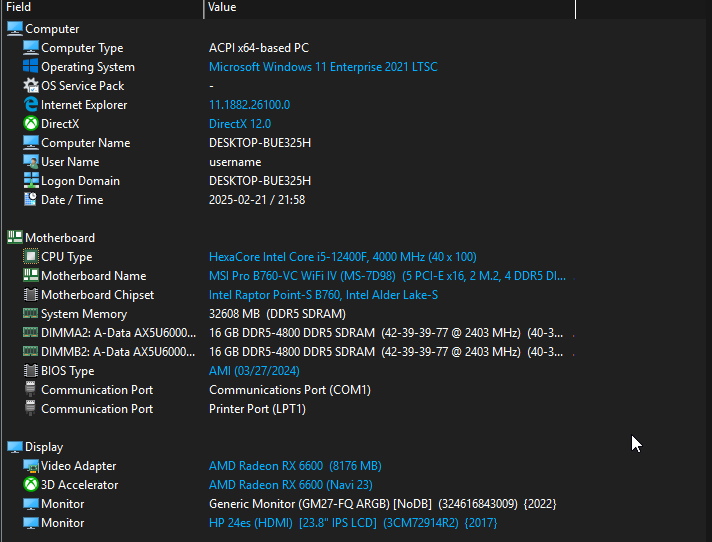This screenshot has height=542, width=712.
Task: Click the Logon Domain network icon
Action: click(x=31, y=181)
